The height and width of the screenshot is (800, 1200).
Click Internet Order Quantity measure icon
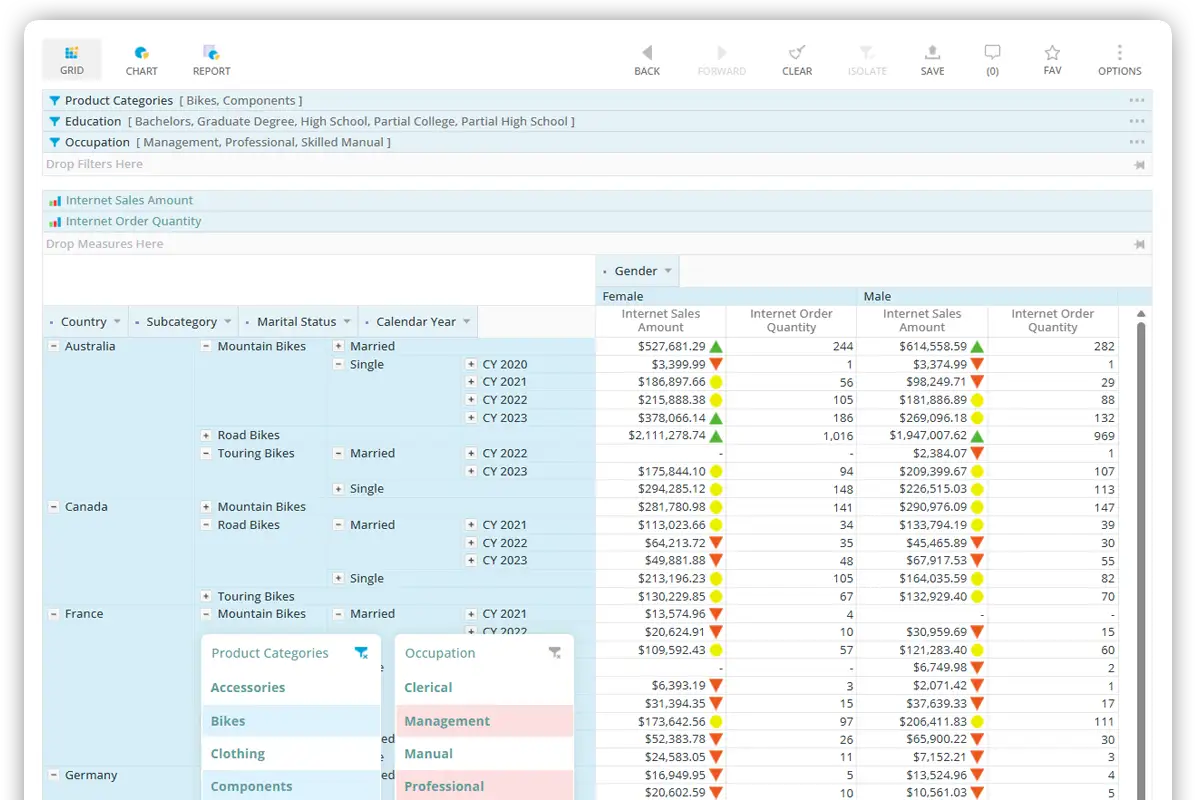[x=55, y=222]
